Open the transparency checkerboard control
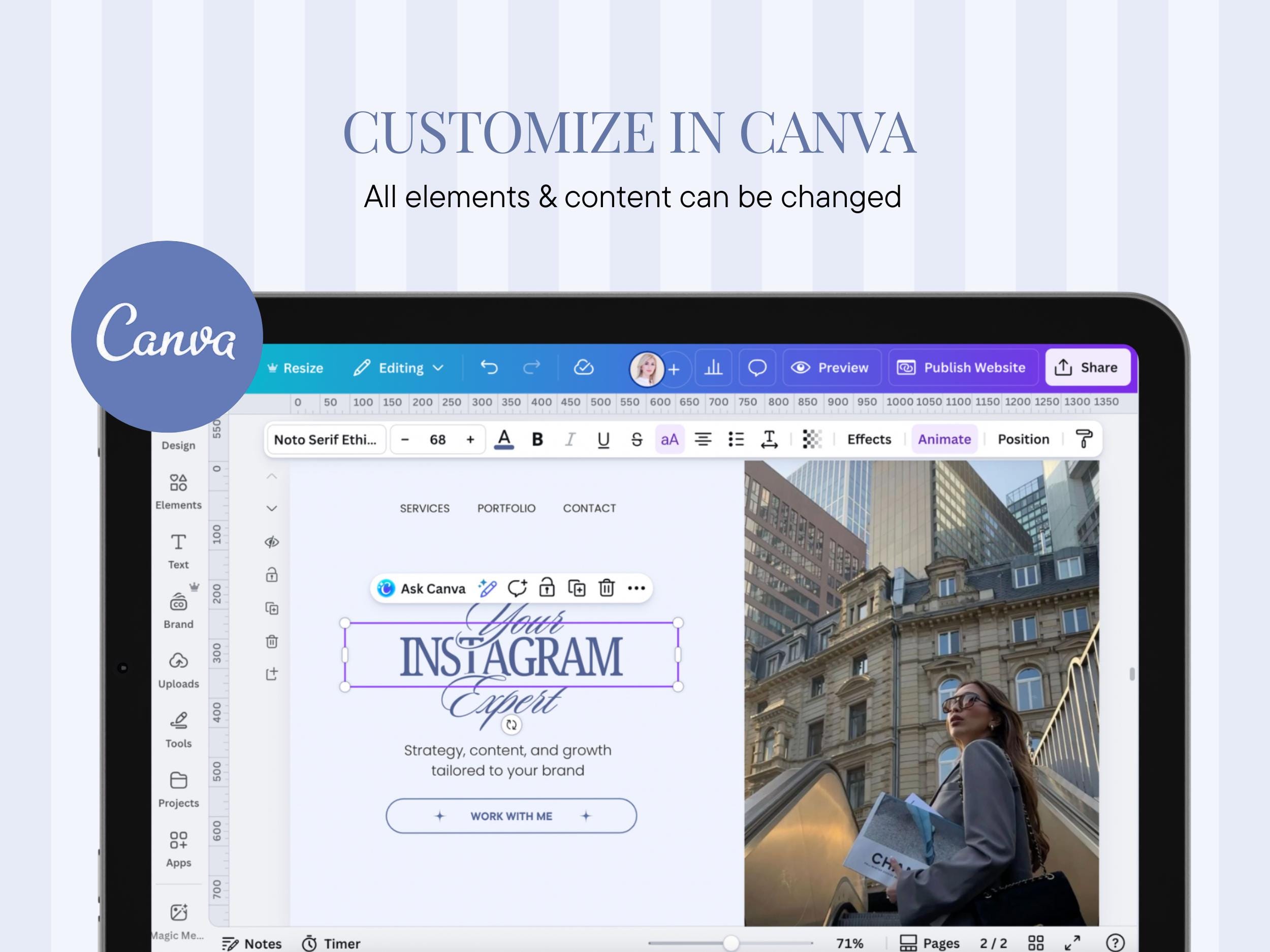This screenshot has width=1270, height=952. coord(811,439)
